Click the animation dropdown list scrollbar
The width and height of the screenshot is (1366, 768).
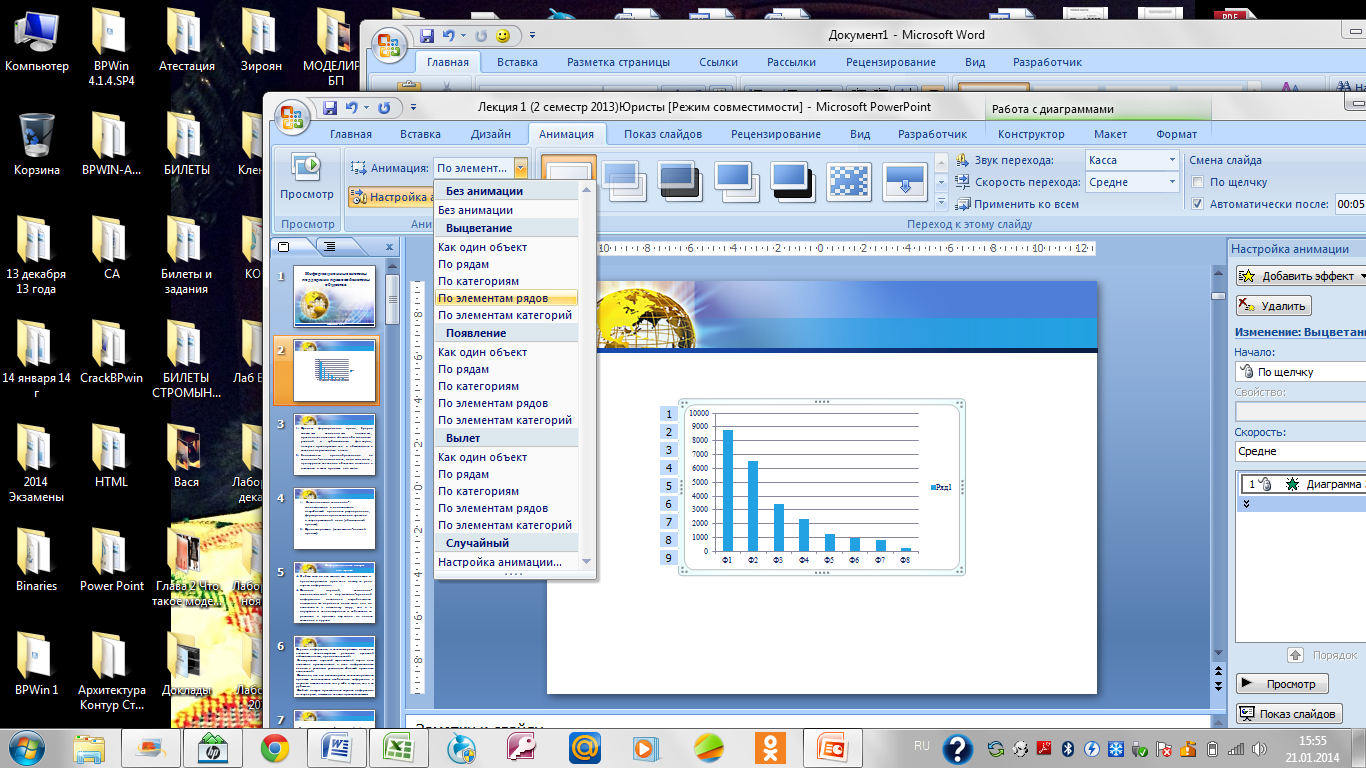coord(587,375)
